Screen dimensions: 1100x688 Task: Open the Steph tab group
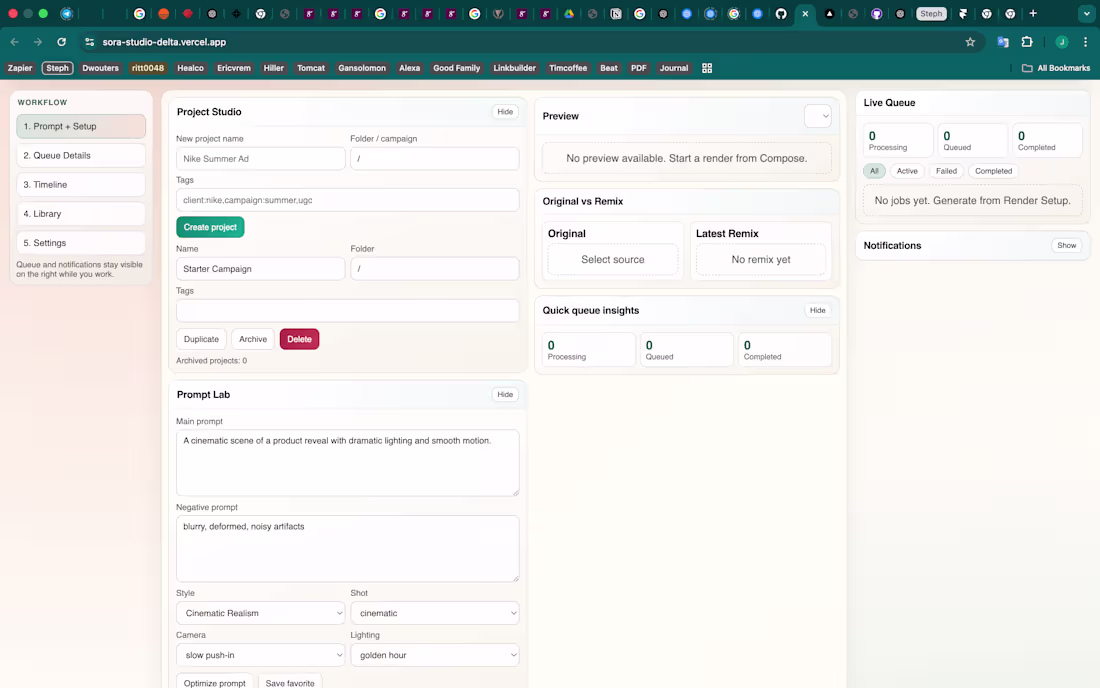[x=931, y=13]
